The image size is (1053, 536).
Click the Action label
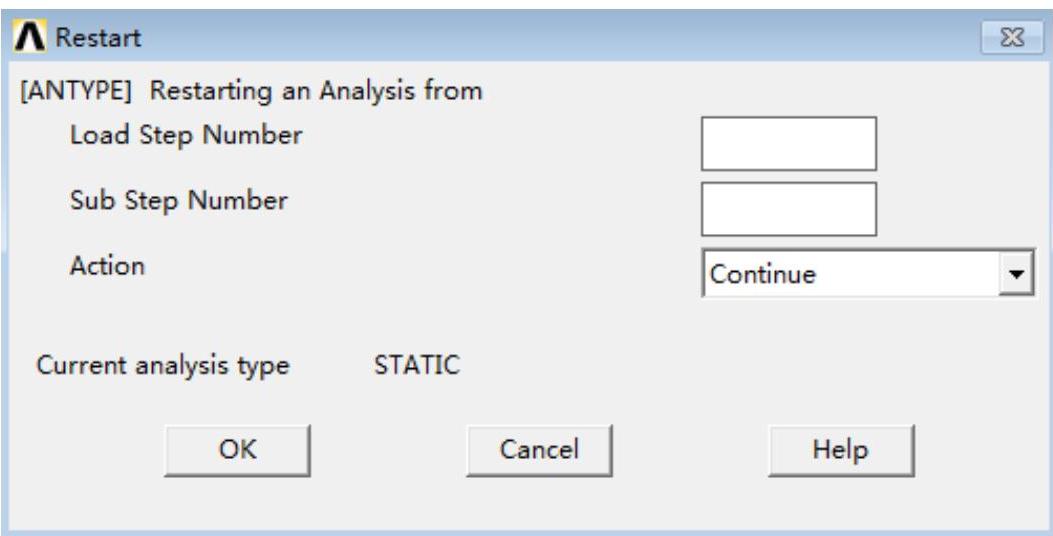107,266
